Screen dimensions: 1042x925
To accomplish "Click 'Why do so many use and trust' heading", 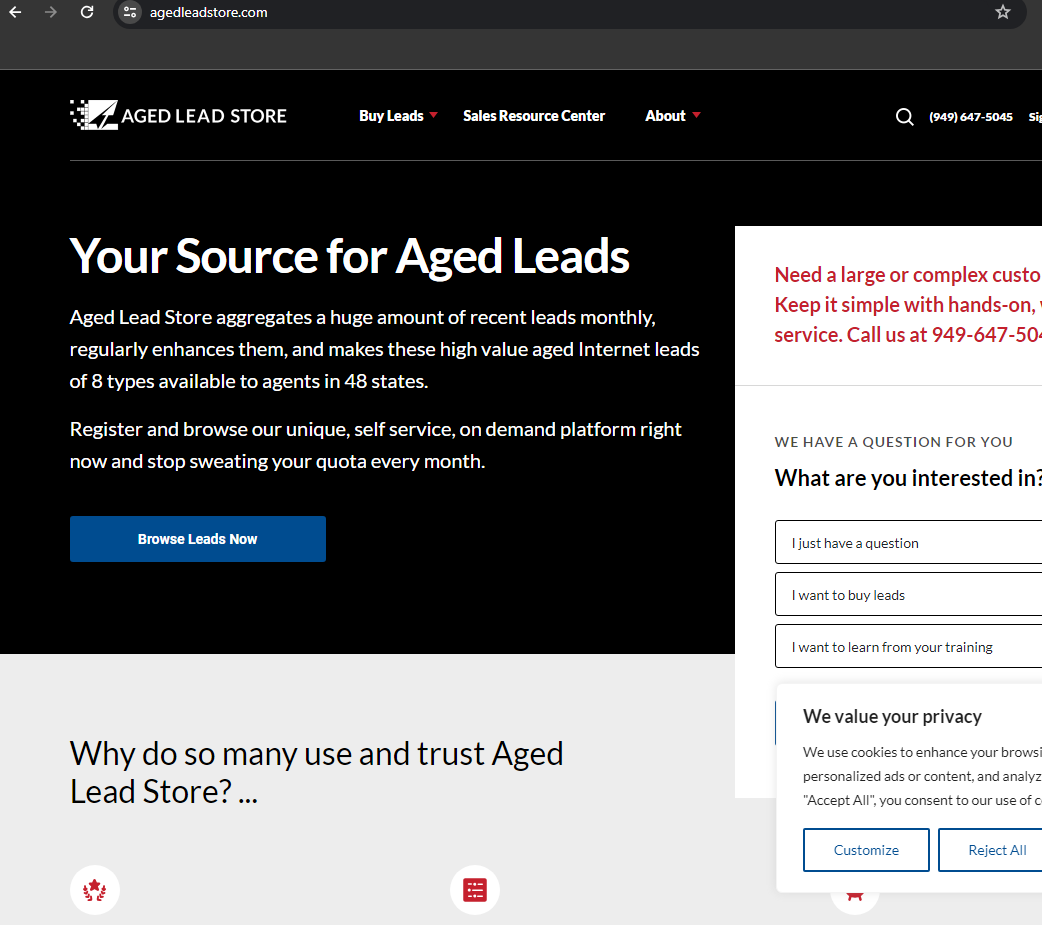I will (316, 772).
